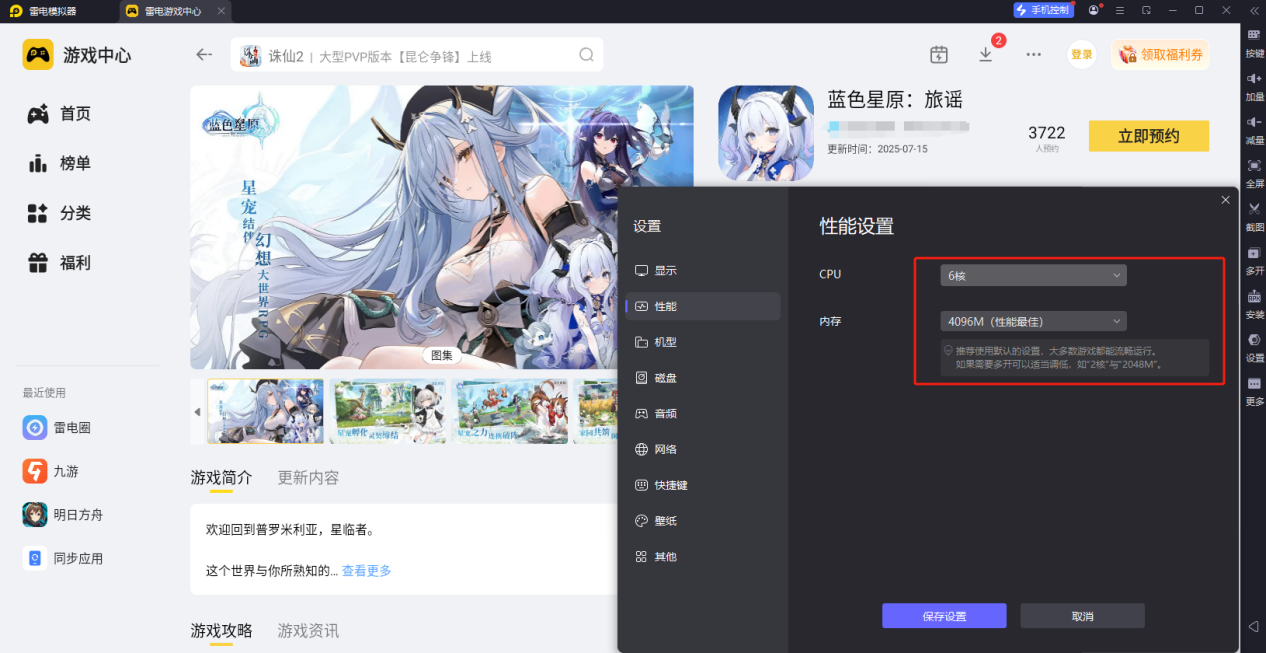Open 分类 categories in the left navigation

coord(60,213)
